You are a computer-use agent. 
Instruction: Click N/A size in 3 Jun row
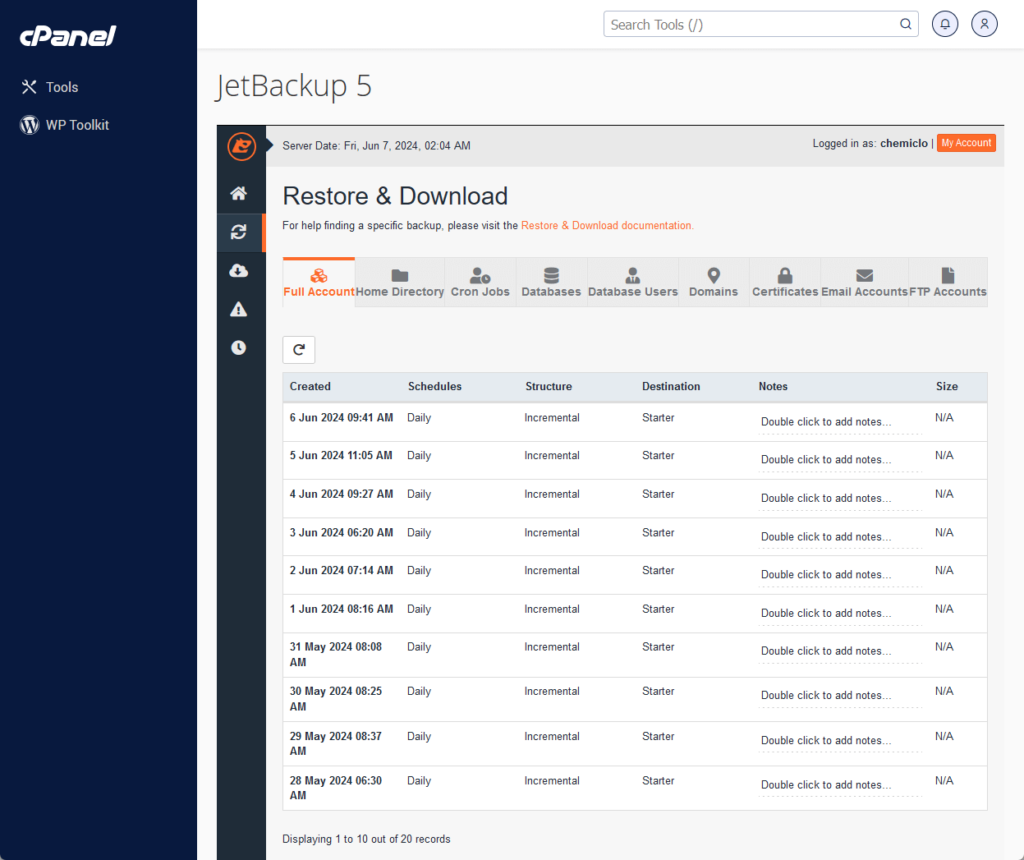944,533
